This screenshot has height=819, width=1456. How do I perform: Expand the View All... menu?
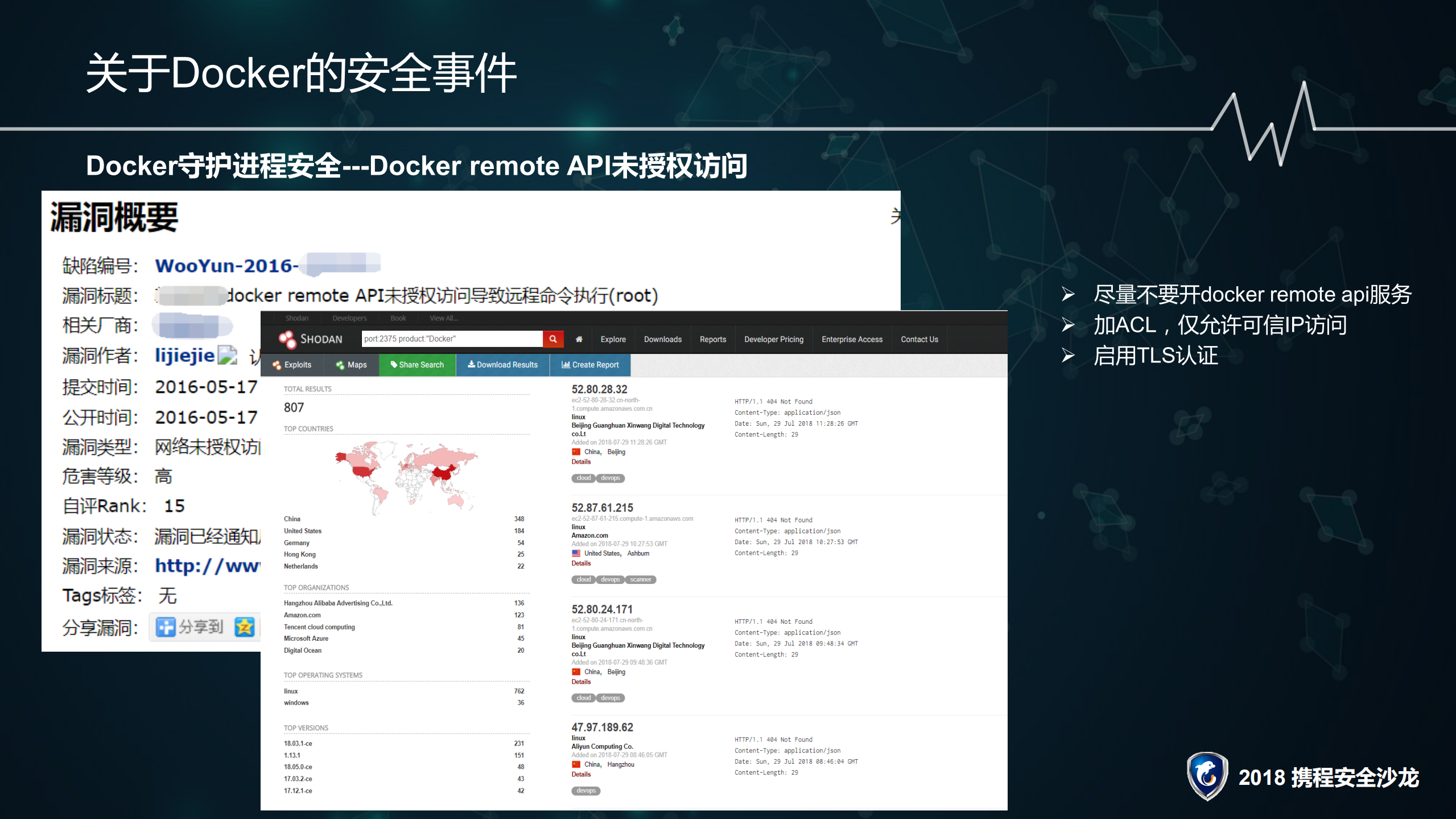[x=443, y=318]
